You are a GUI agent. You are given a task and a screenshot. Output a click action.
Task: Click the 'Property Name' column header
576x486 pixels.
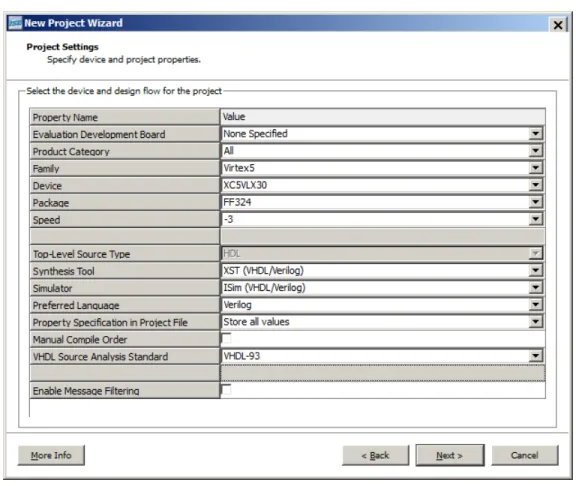125,117
